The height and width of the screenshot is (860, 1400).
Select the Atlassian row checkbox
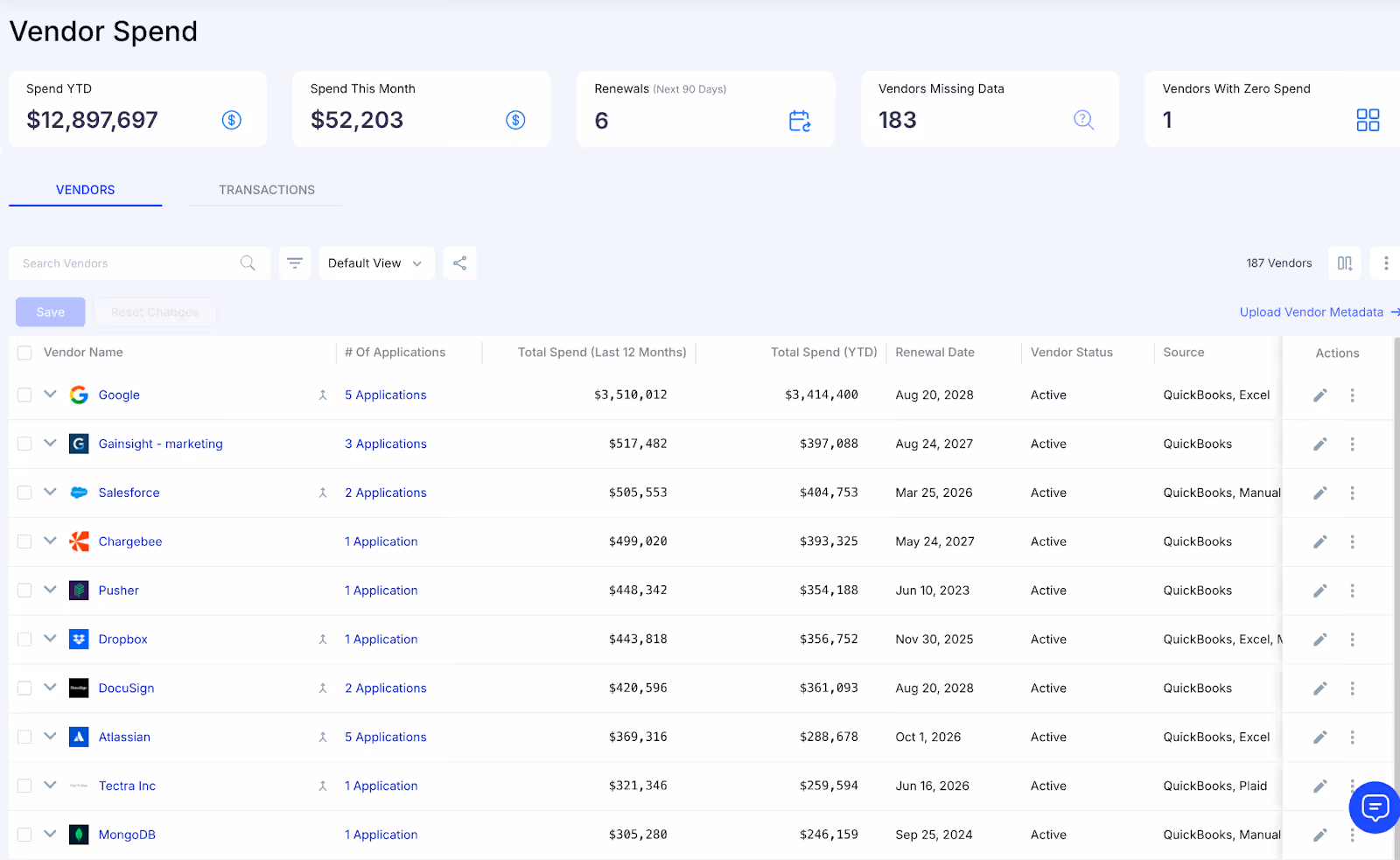24,738
